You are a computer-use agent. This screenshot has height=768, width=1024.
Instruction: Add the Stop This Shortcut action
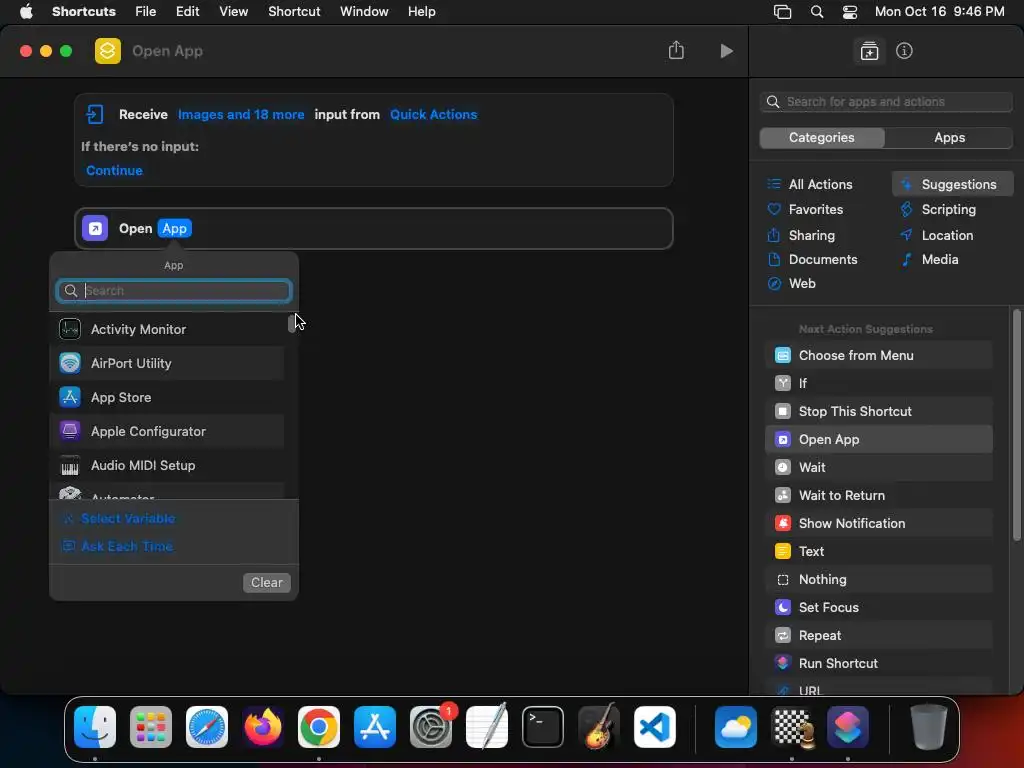[878, 411]
